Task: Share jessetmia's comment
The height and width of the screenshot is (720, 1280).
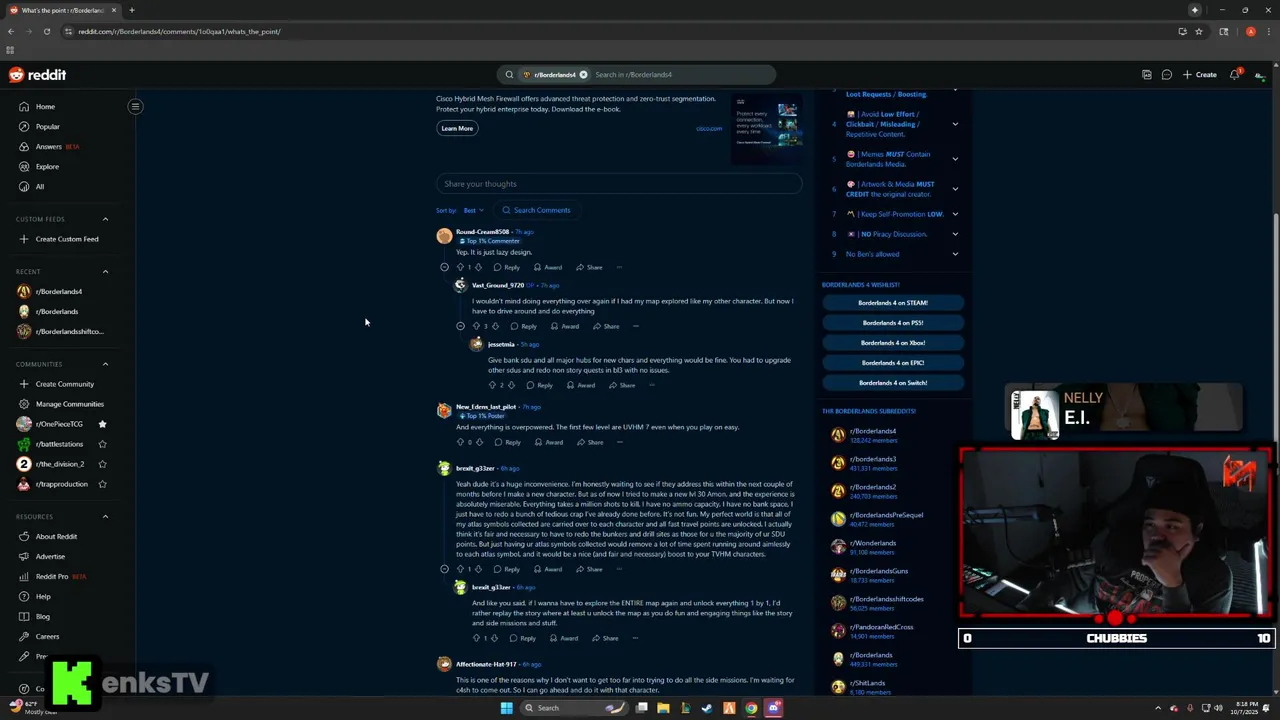Action: pyautogui.click(x=622, y=385)
